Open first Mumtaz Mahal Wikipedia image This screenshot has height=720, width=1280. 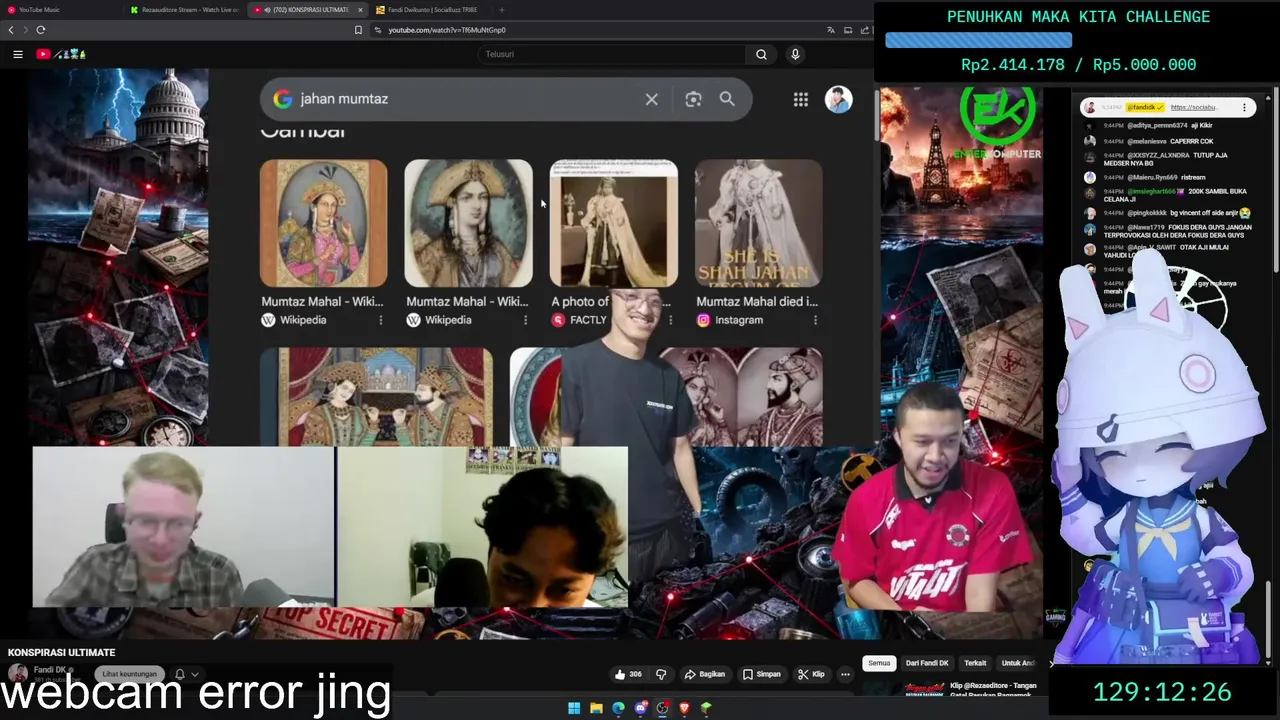coord(323,223)
